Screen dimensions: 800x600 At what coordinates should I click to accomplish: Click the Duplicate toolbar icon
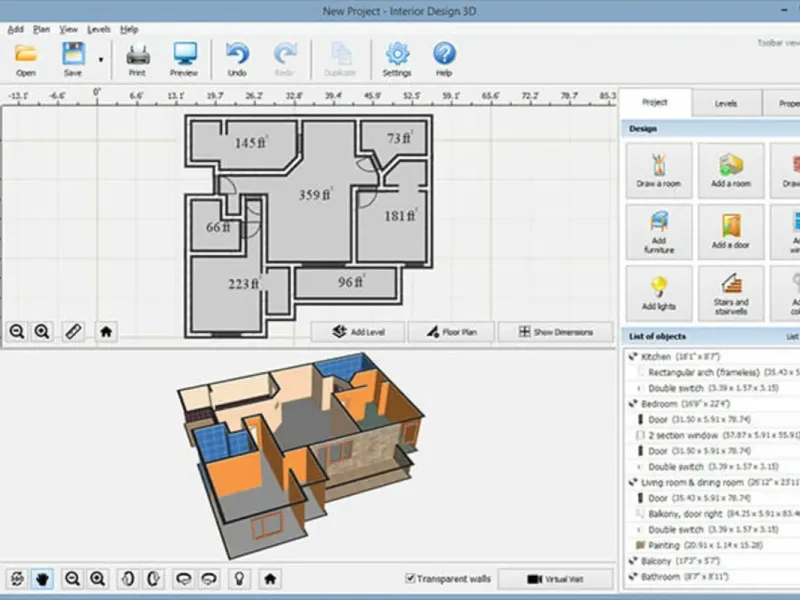coord(340,59)
